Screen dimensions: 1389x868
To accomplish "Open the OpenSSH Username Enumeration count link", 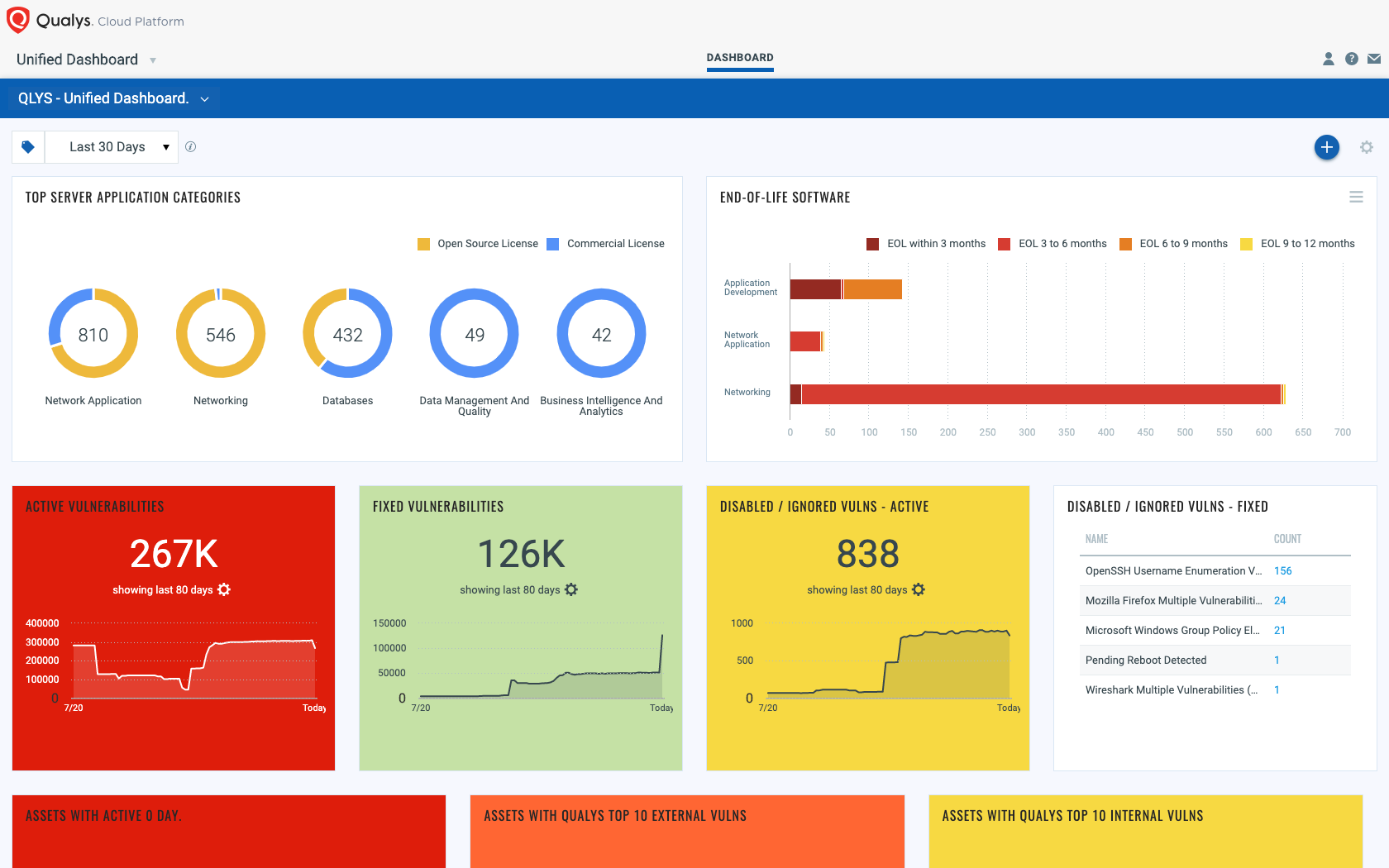I will click(1282, 570).
